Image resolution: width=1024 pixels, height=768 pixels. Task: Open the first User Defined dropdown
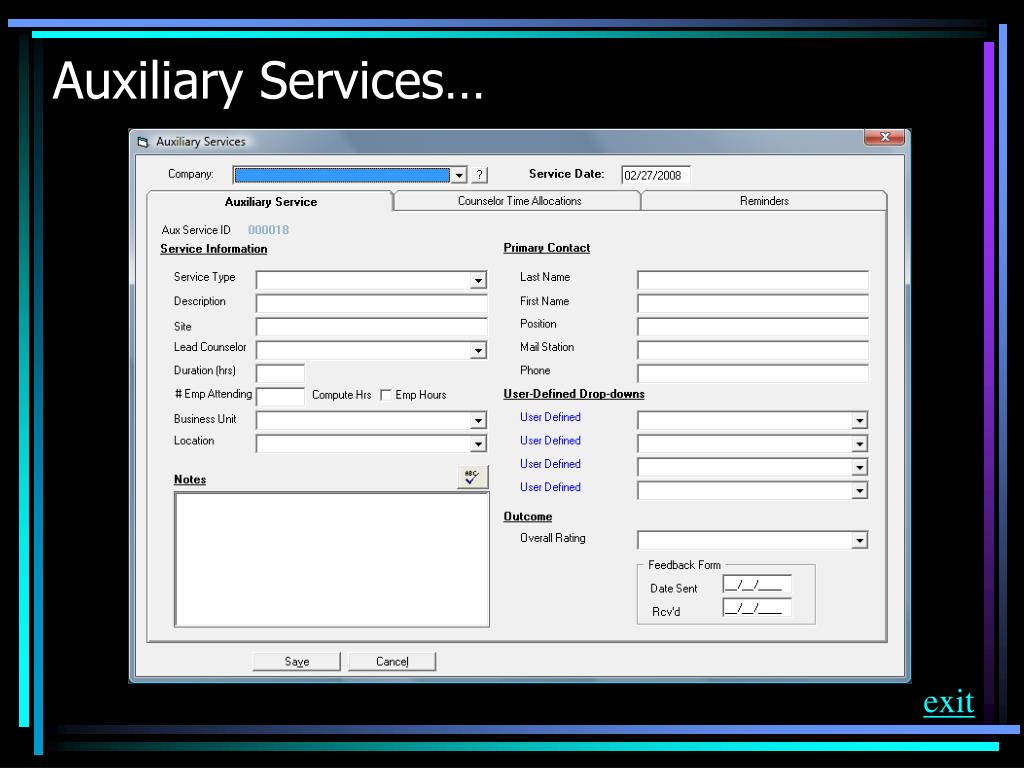859,421
